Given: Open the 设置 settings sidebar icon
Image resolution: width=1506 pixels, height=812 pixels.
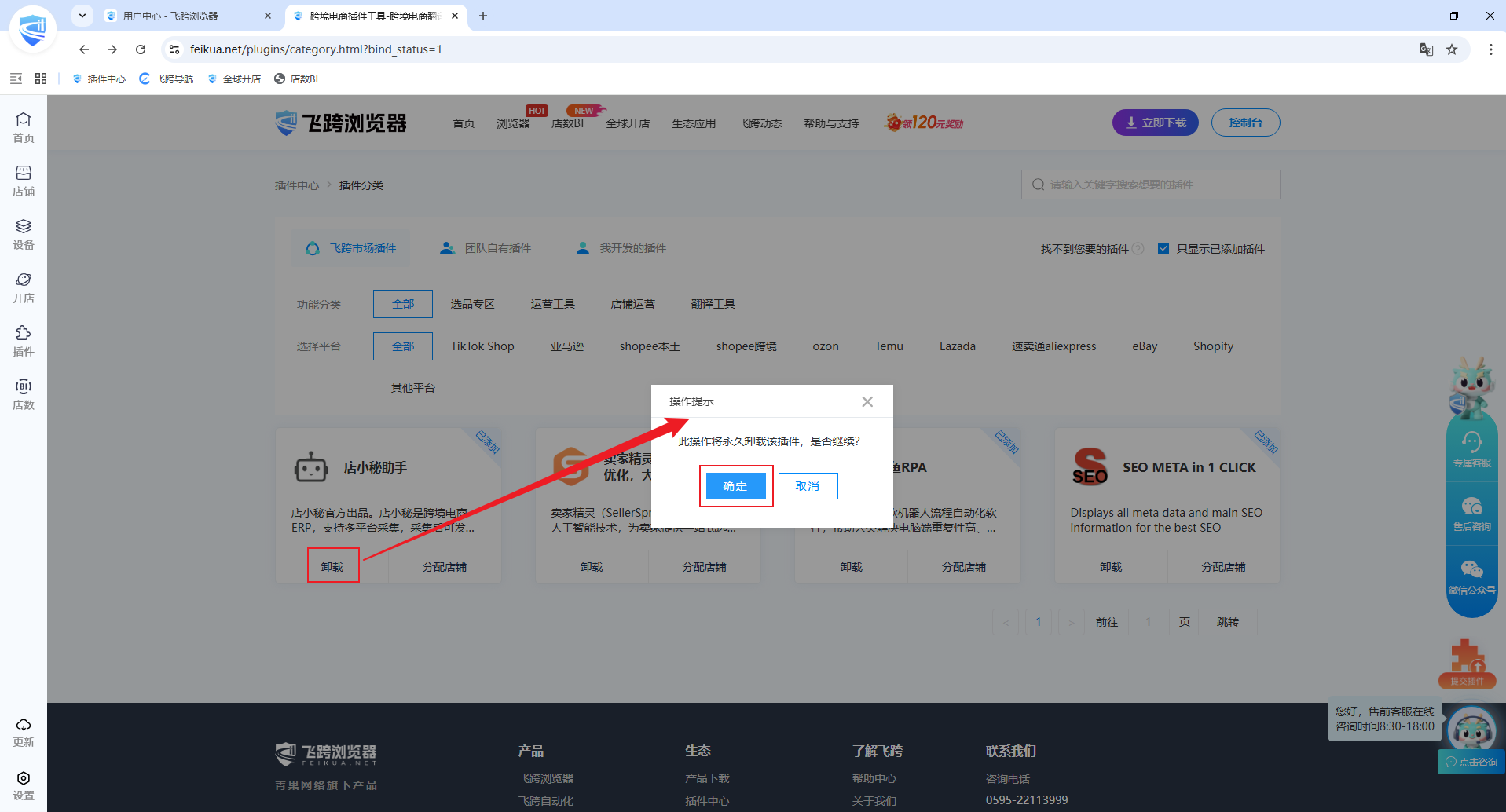Looking at the screenshot, I should click(24, 785).
